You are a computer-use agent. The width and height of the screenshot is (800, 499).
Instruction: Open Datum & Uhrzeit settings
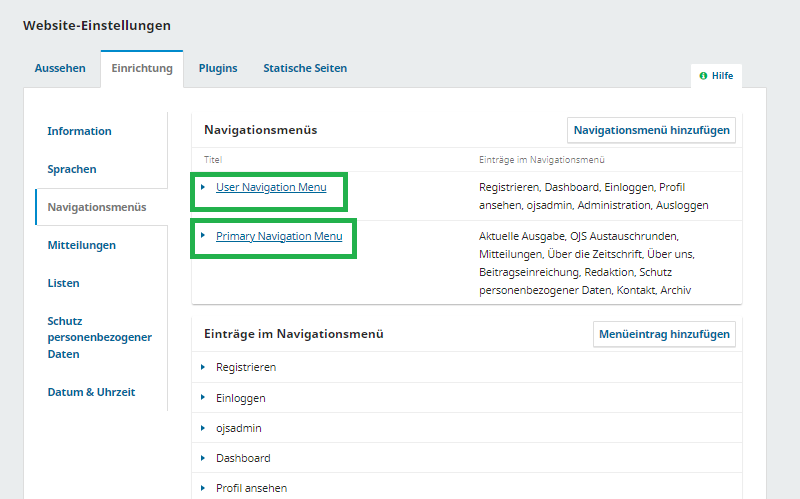coord(91,392)
